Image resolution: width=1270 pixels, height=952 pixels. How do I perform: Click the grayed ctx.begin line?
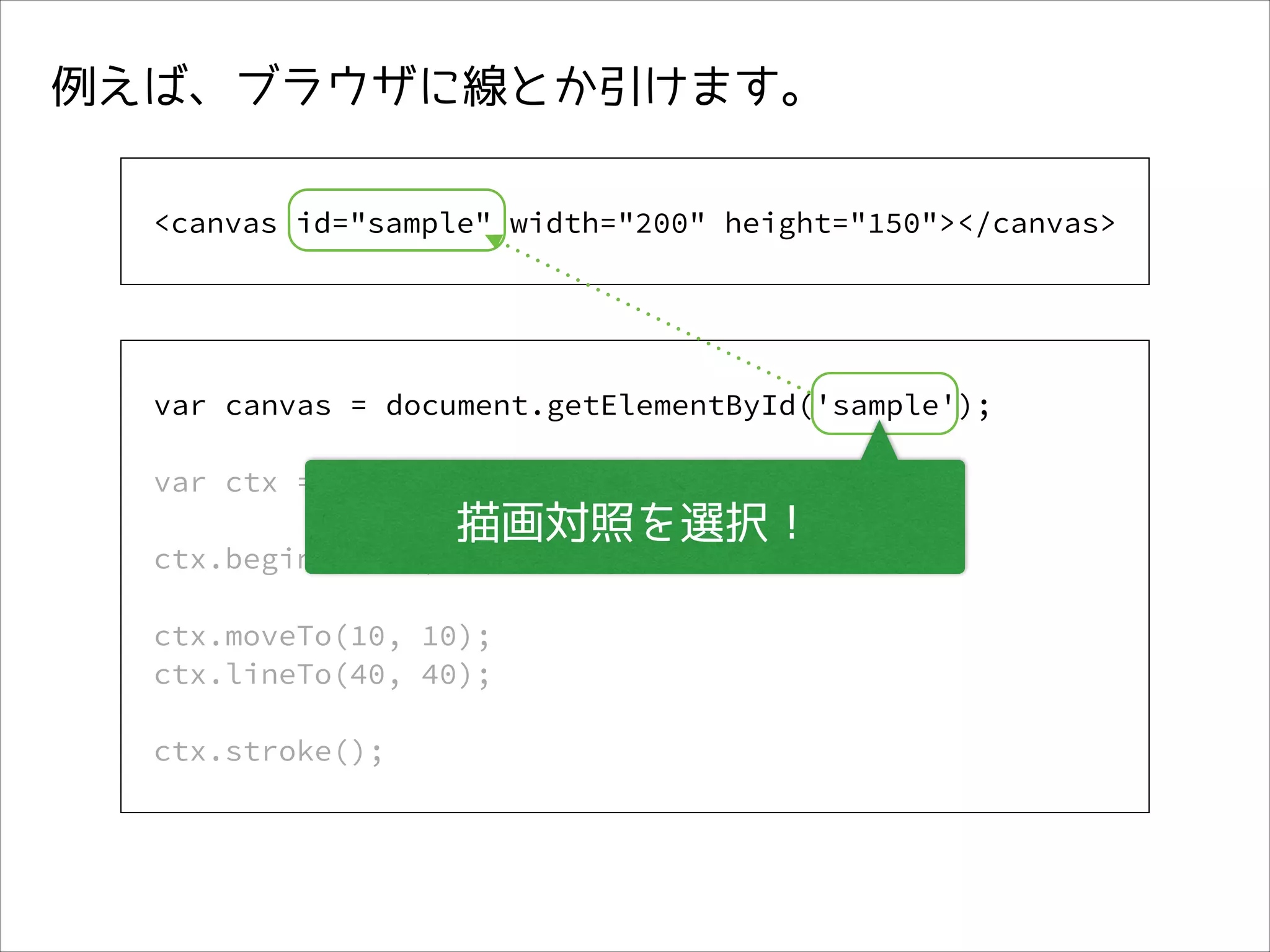(229, 560)
